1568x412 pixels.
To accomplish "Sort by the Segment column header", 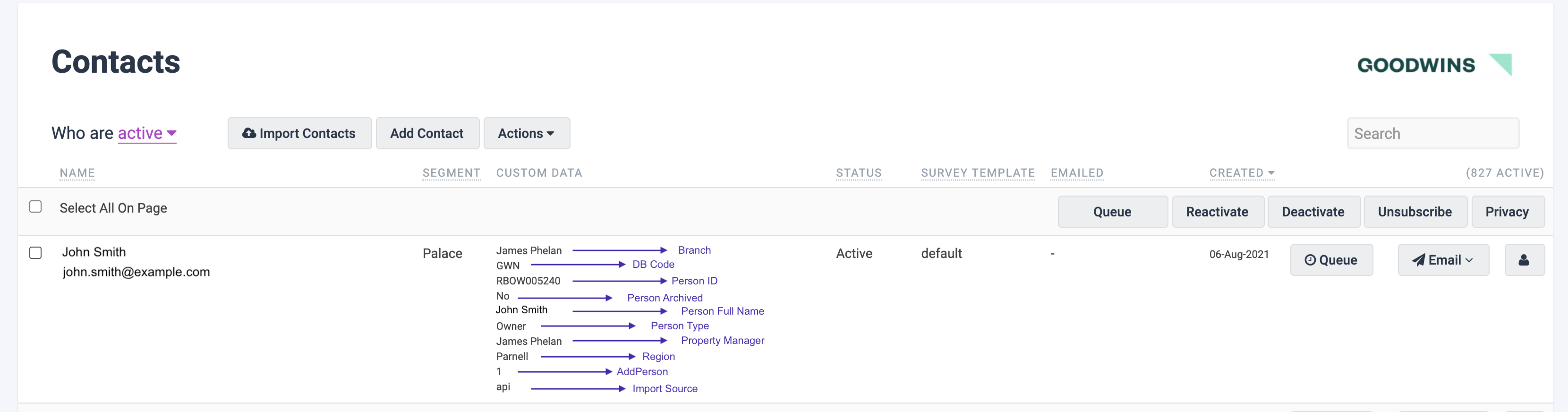I will (x=451, y=173).
